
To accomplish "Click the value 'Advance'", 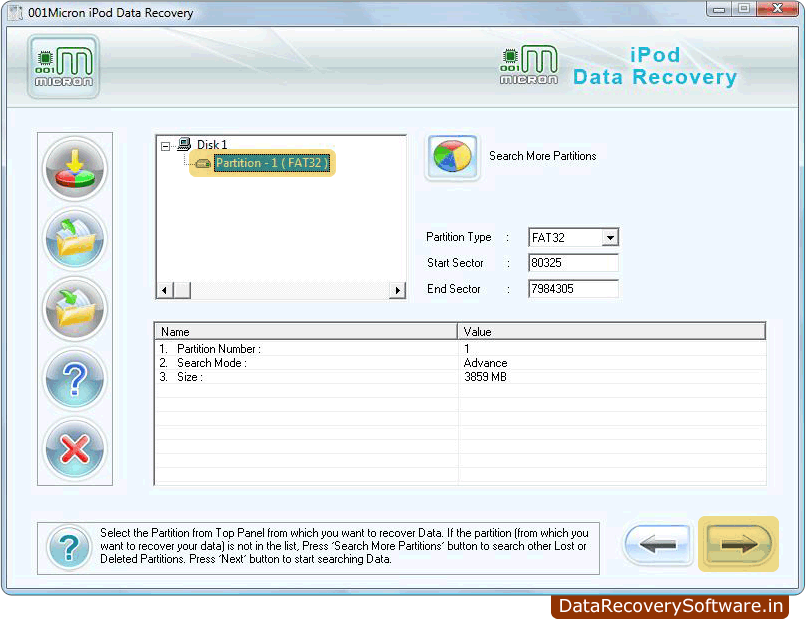I will (485, 363).
